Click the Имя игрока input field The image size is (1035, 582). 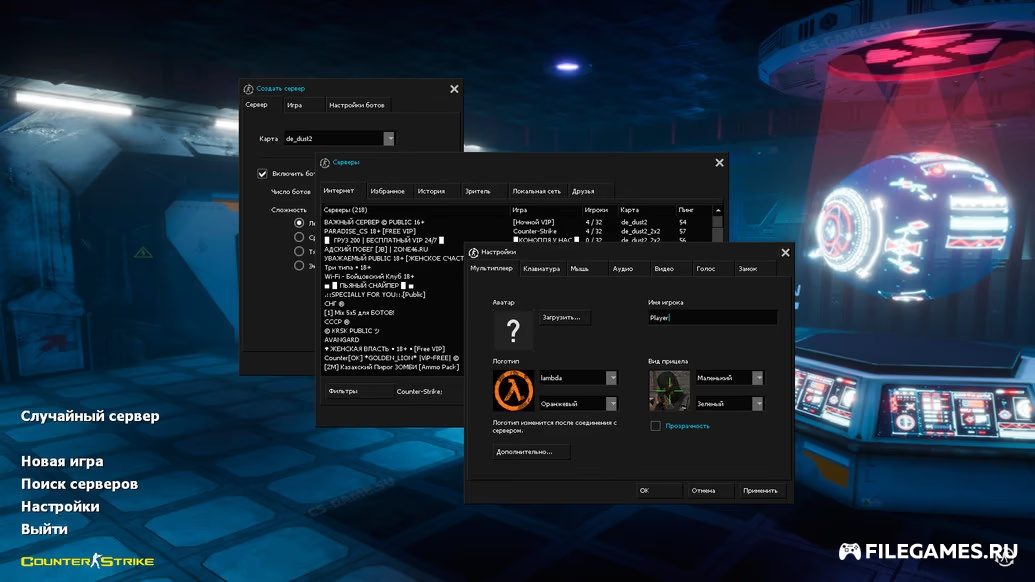coord(712,318)
